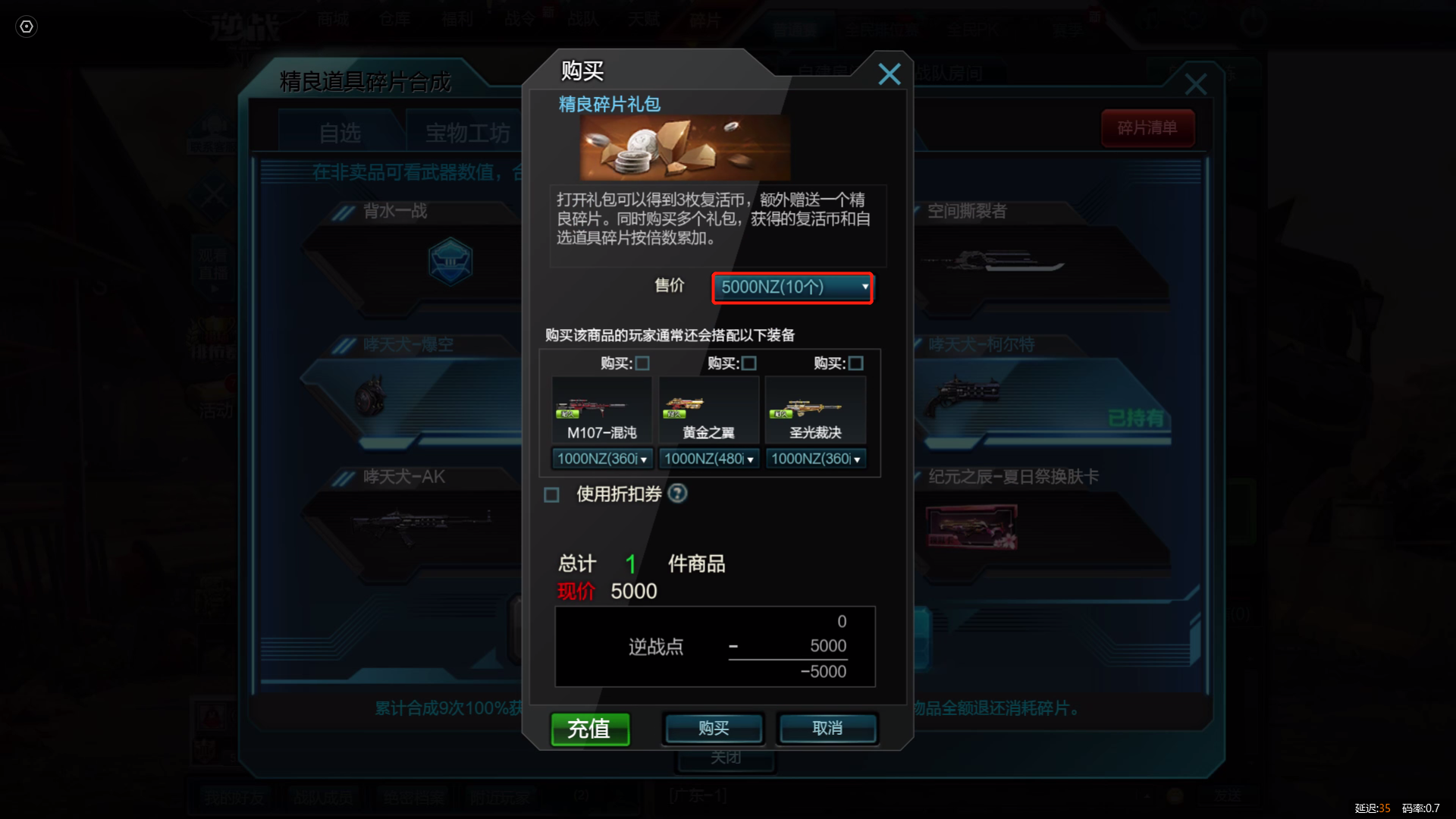This screenshot has height=819, width=1456.
Task: Check the 购买 box above 黄金之翼
Action: (x=749, y=363)
